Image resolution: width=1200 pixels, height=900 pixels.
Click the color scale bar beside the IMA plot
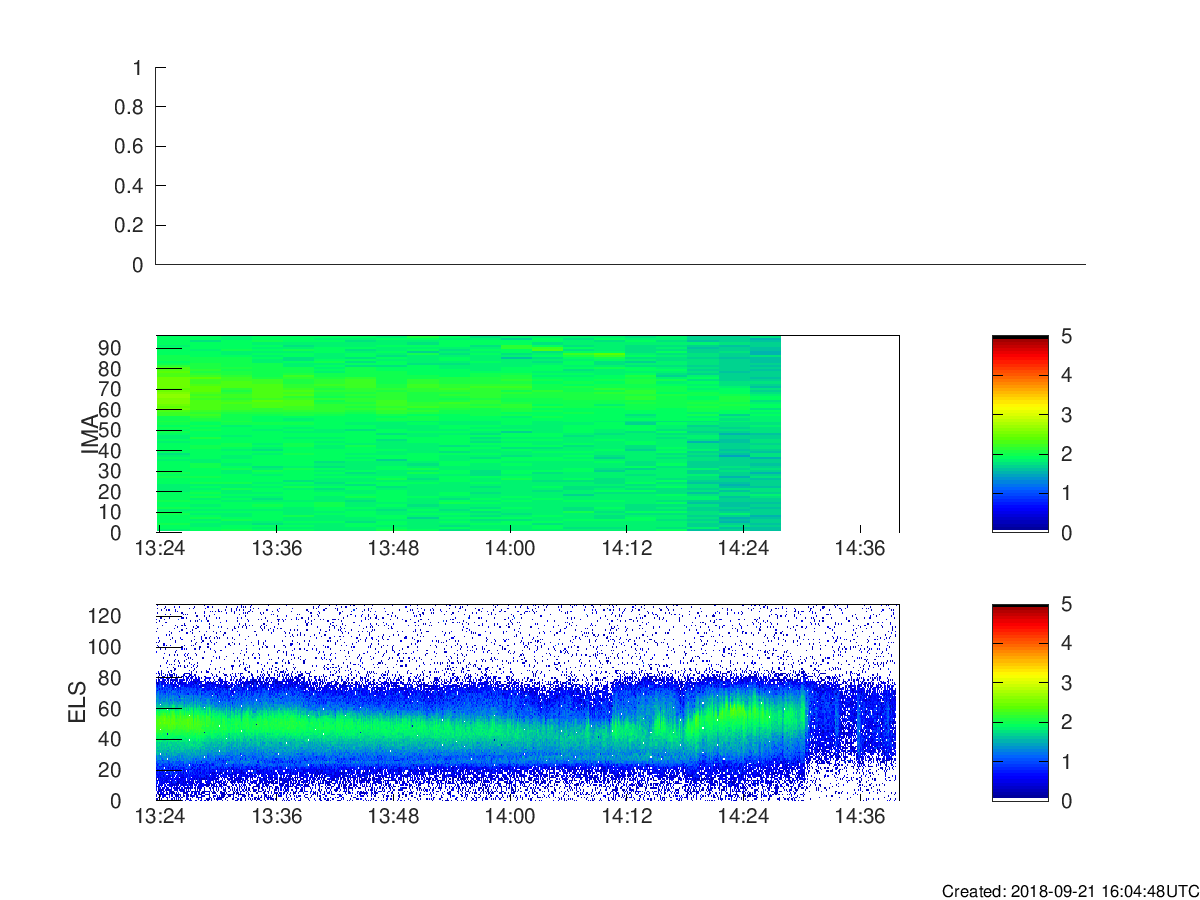1020,434
